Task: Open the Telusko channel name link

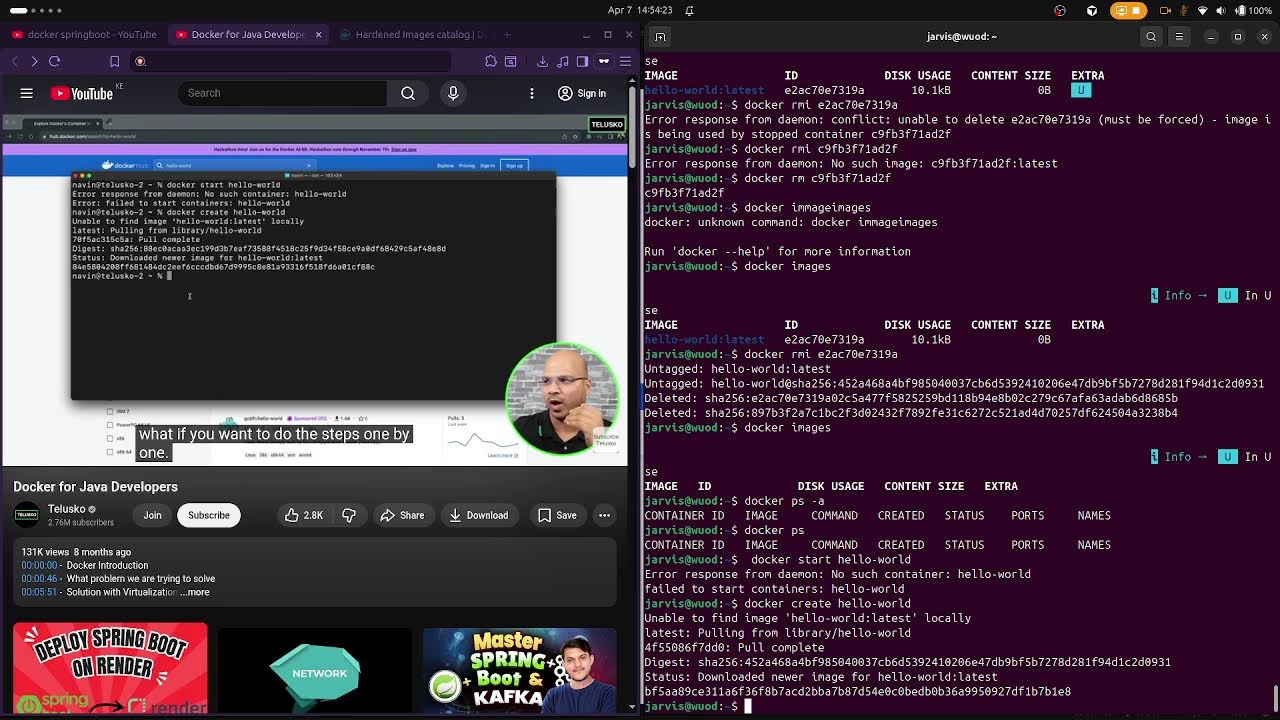Action: click(67, 509)
